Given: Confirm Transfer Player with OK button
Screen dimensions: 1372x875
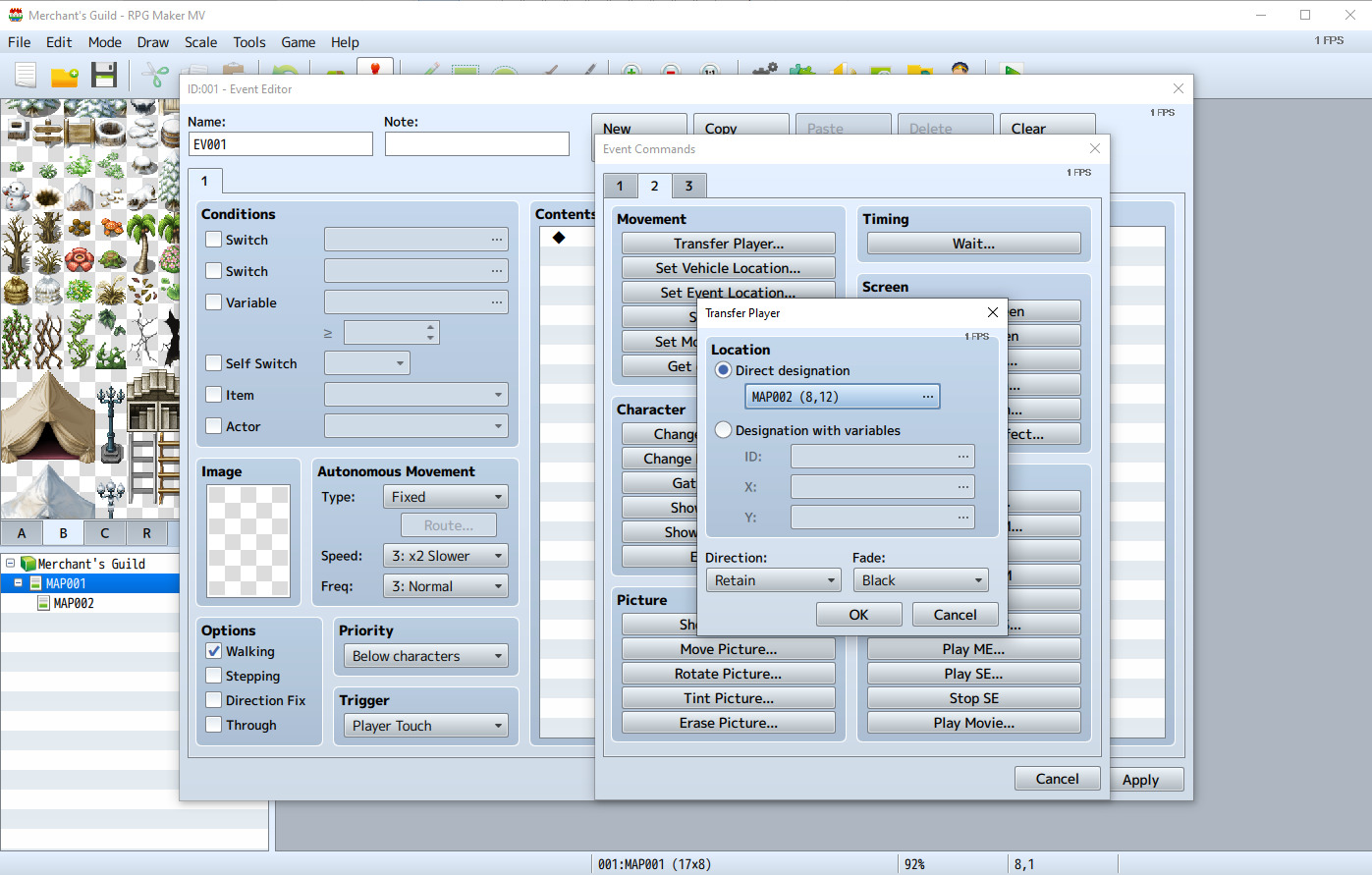Looking at the screenshot, I should click(858, 615).
